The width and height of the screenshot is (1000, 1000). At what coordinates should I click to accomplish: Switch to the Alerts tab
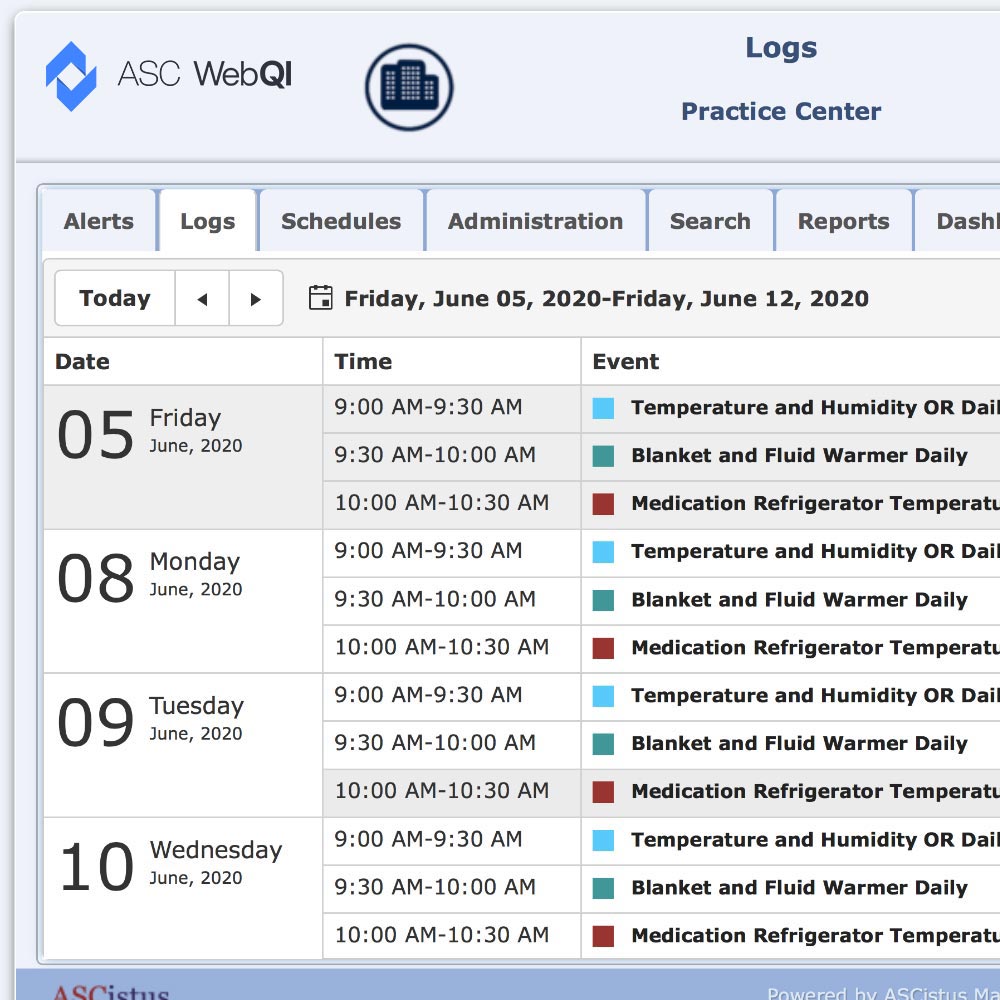99,221
